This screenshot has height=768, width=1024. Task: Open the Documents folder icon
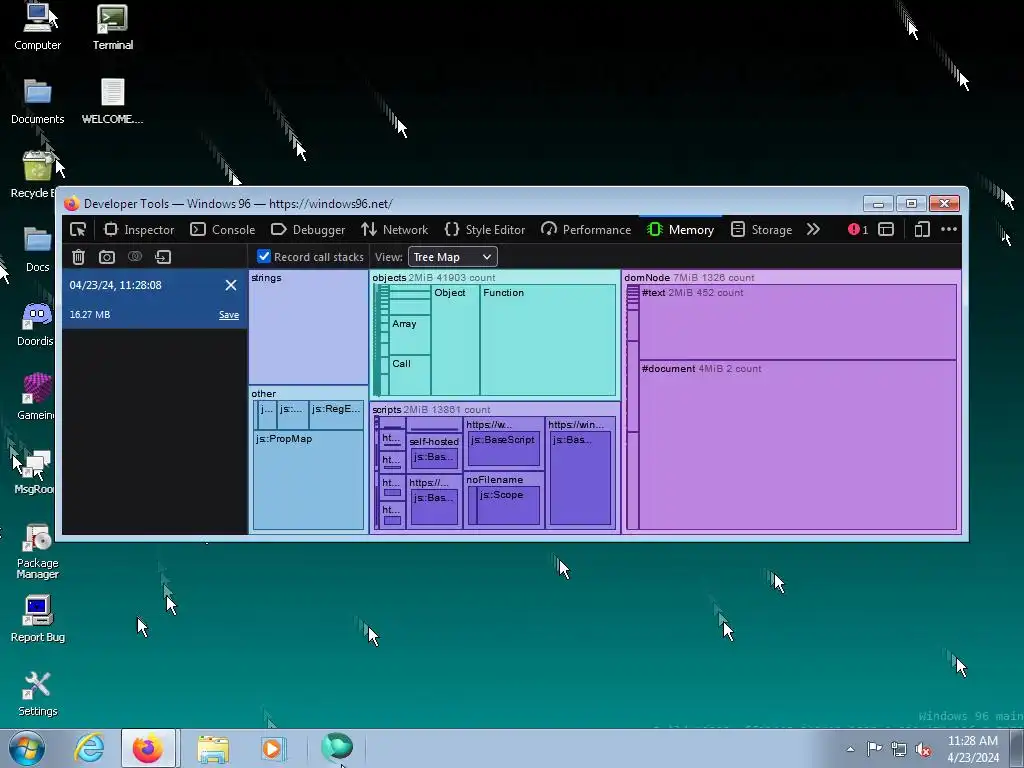37,102
